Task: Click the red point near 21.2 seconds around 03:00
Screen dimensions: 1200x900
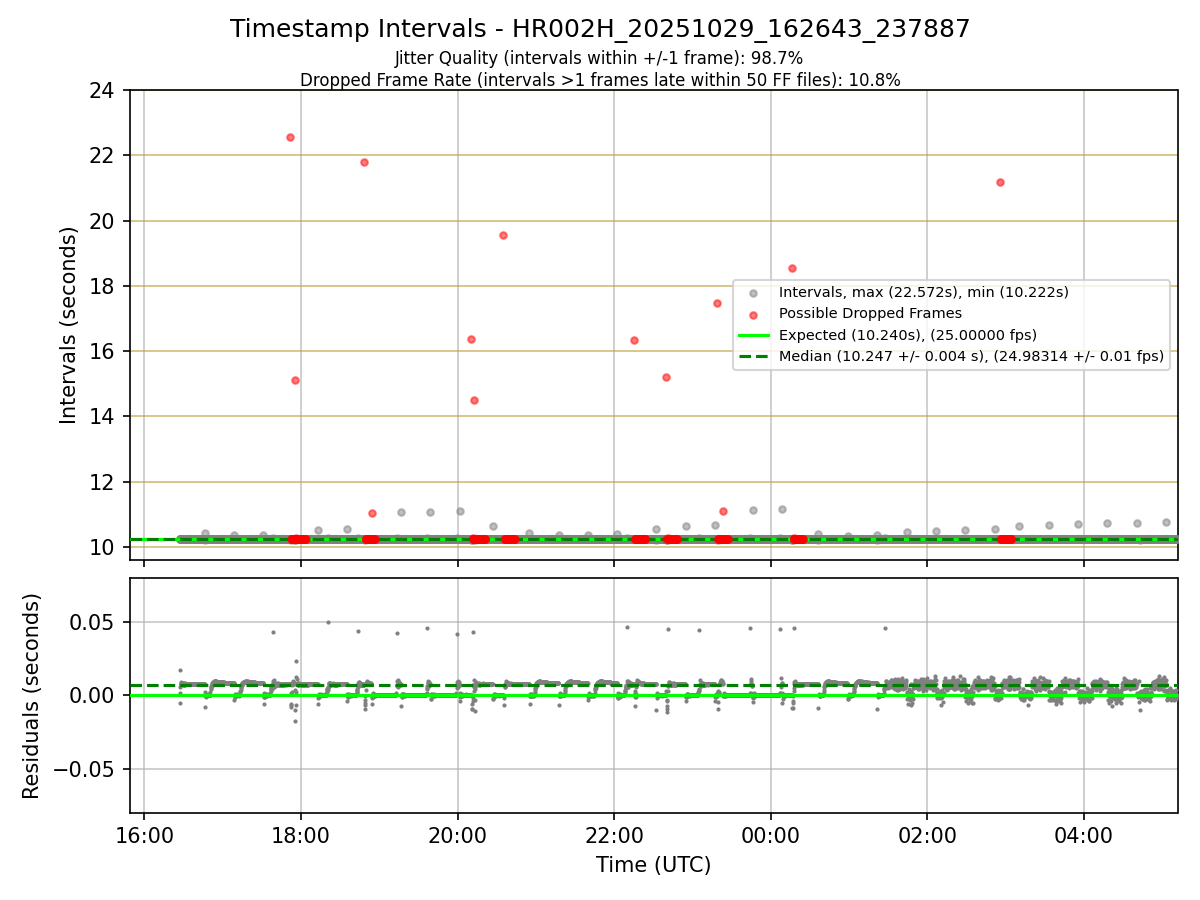Action: (1000, 182)
